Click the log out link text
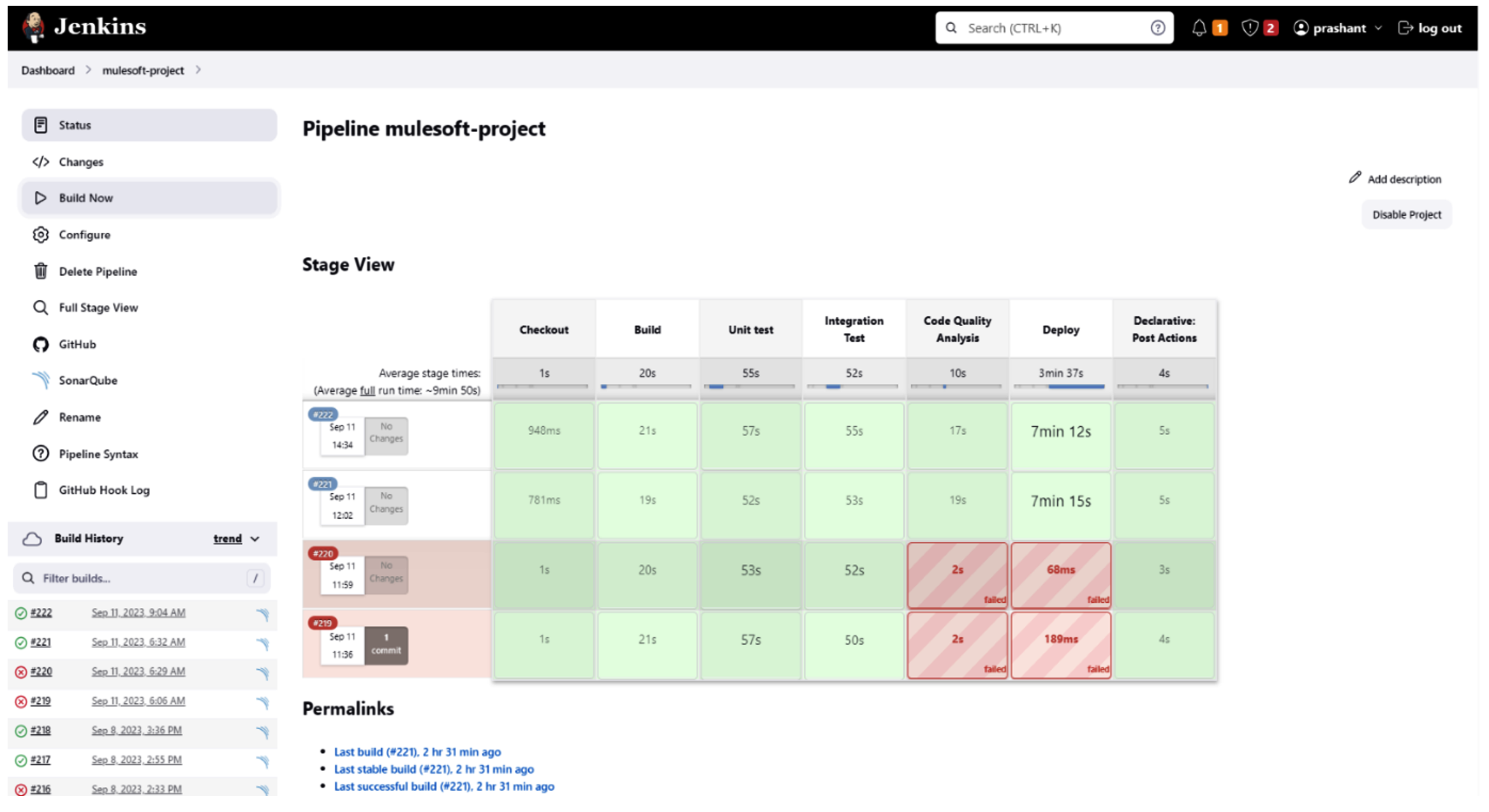The width and height of the screenshot is (1489, 812). (1439, 28)
